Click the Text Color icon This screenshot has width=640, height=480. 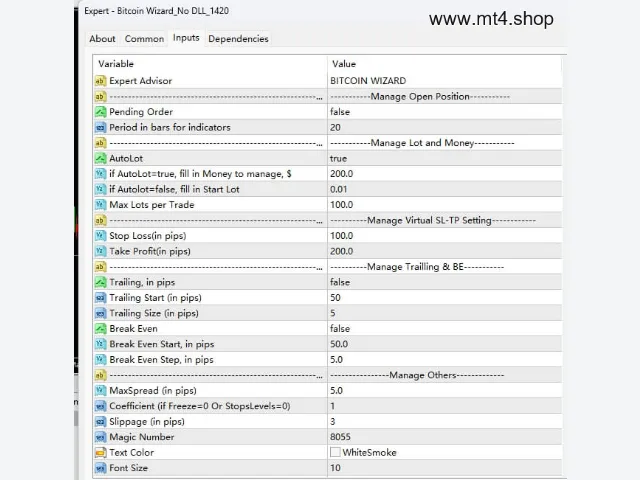[x=100, y=453]
